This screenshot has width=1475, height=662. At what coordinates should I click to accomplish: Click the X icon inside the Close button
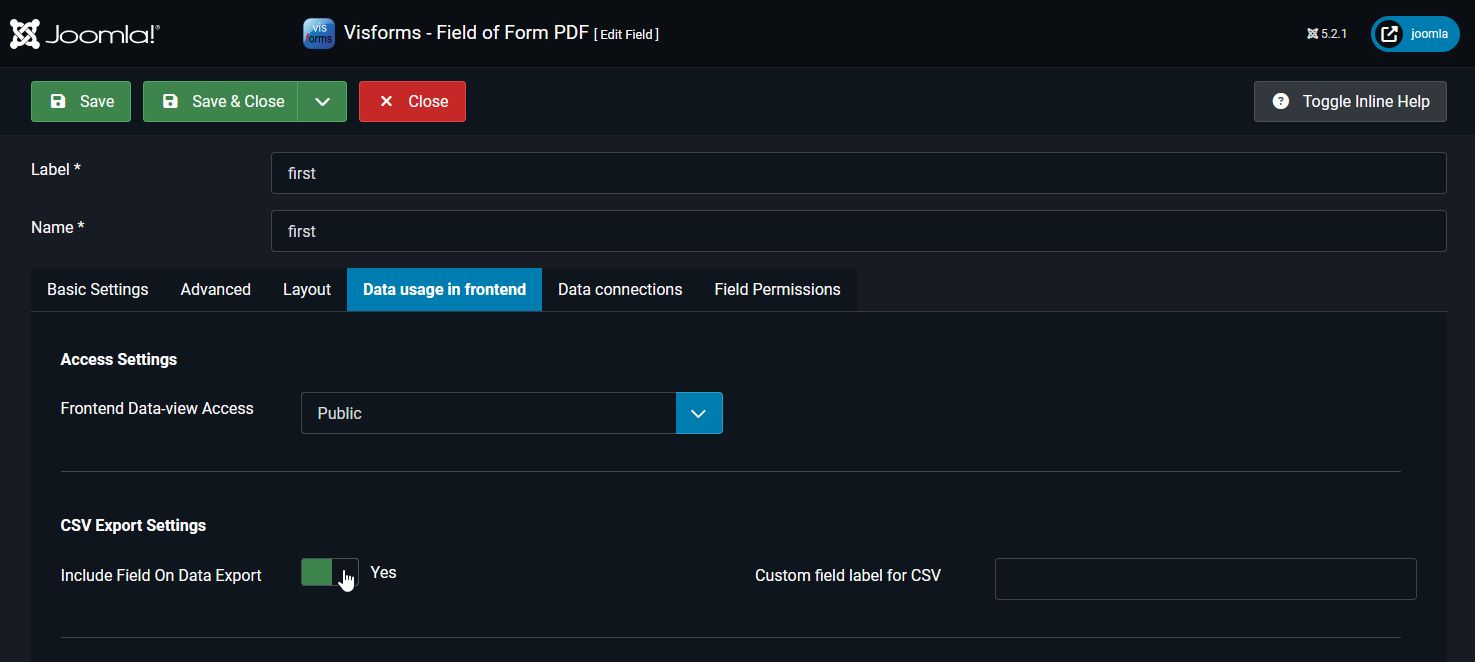[x=388, y=101]
